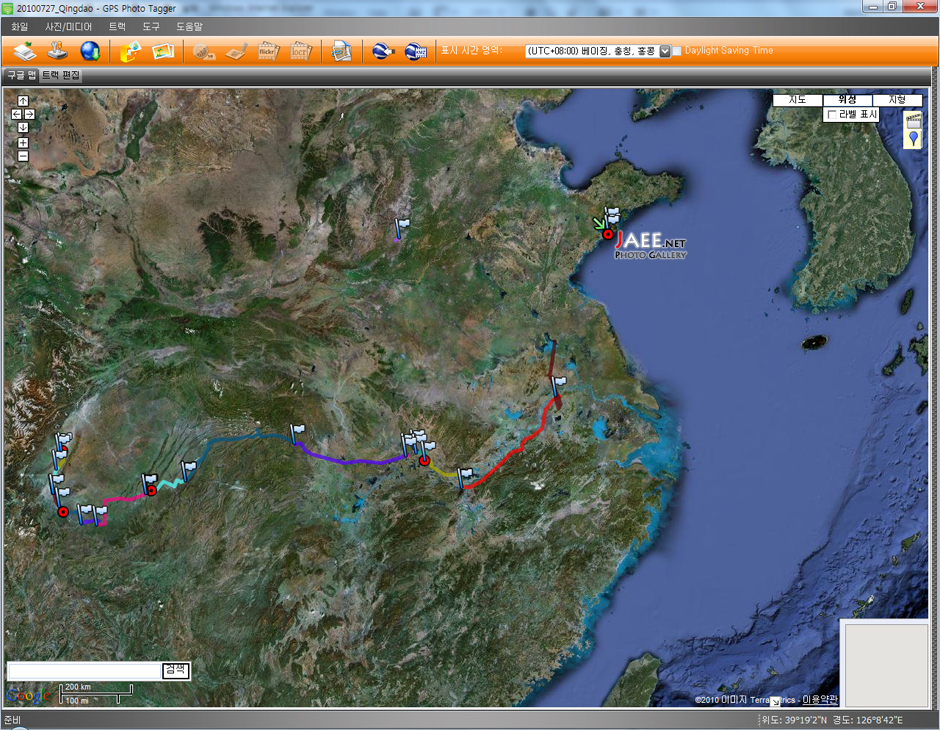Click the clapperboard icon on the map
Viewport: 940px width, 730px height.
click(x=912, y=119)
